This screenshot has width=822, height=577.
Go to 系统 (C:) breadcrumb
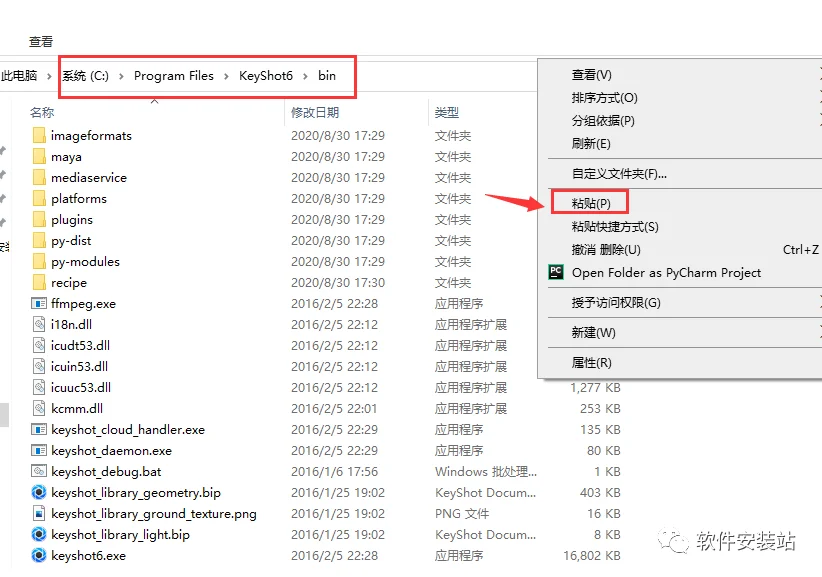coord(85,75)
